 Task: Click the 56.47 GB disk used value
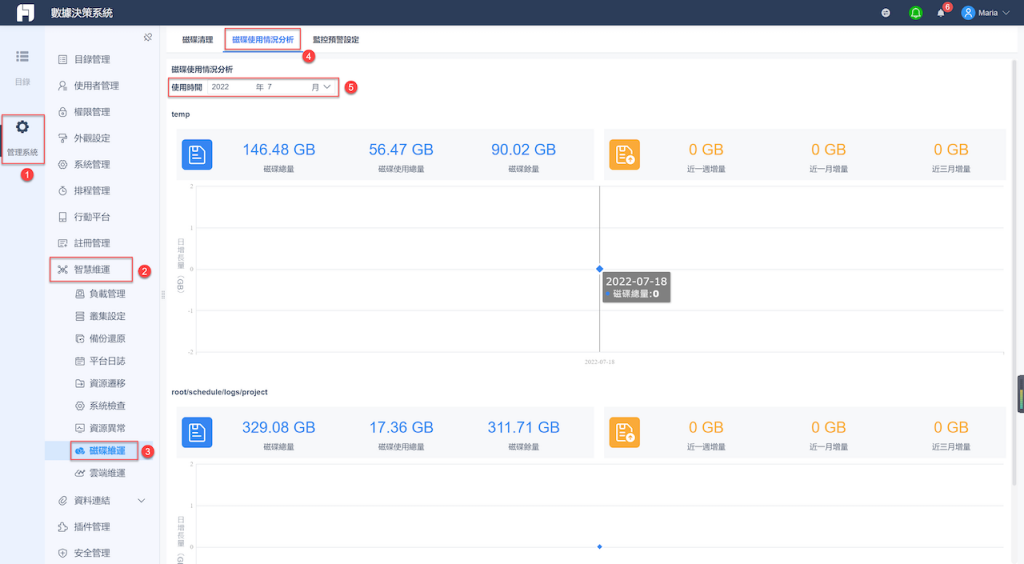coord(401,149)
